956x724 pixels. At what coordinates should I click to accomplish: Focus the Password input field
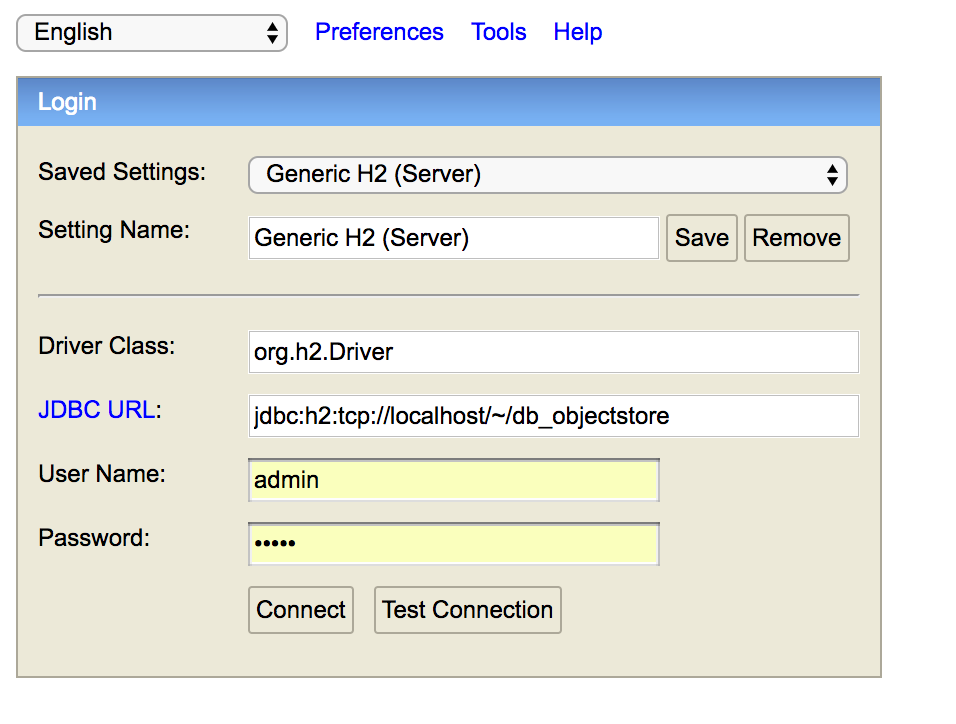(x=453, y=544)
